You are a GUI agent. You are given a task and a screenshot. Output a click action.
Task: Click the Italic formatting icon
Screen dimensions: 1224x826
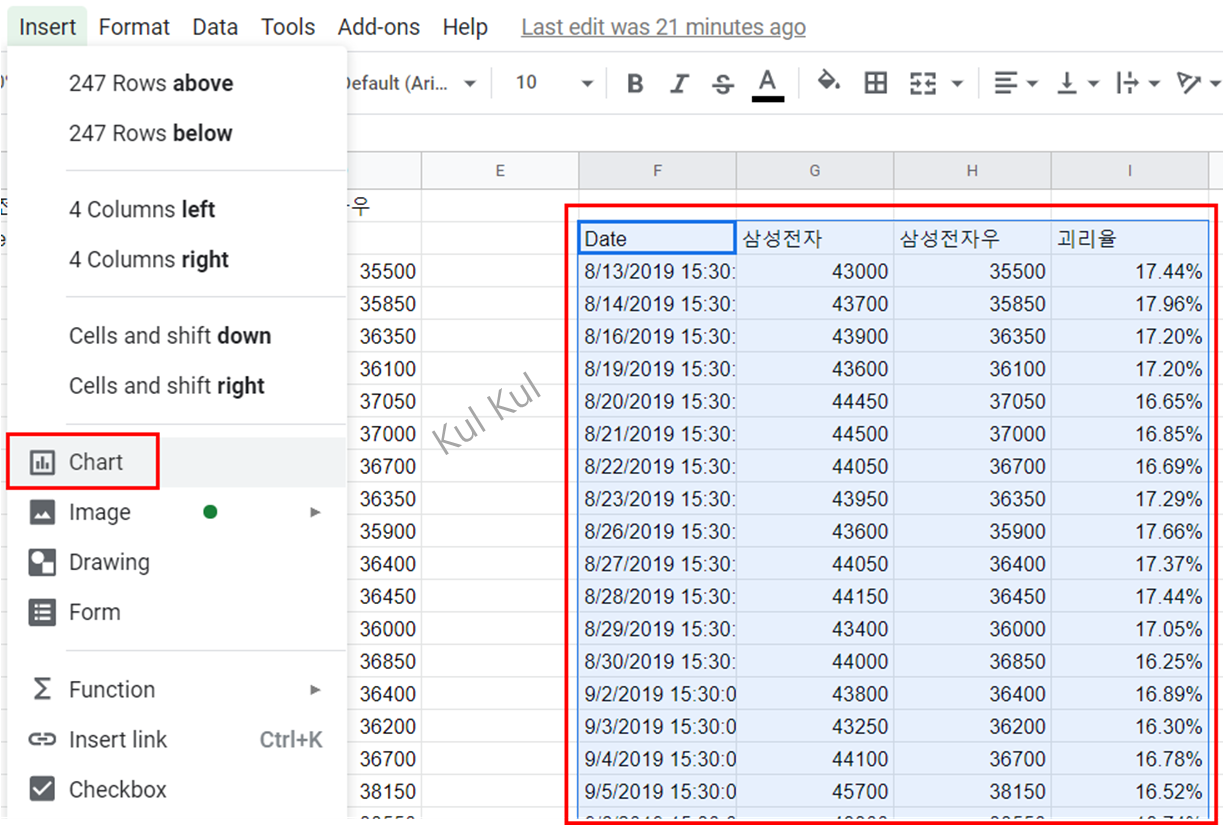click(x=680, y=84)
